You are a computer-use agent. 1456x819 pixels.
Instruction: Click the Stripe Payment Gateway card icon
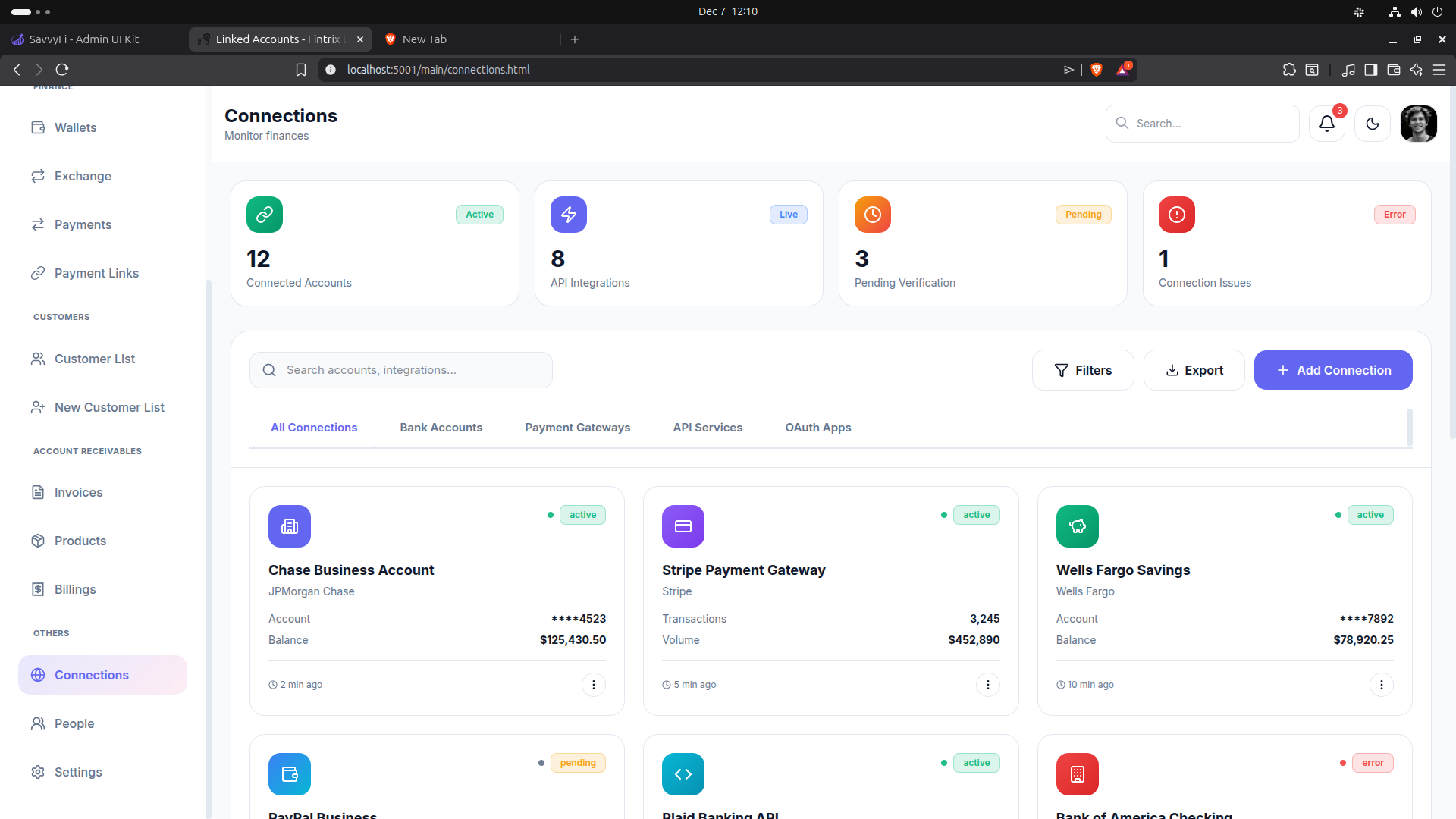[x=682, y=526]
